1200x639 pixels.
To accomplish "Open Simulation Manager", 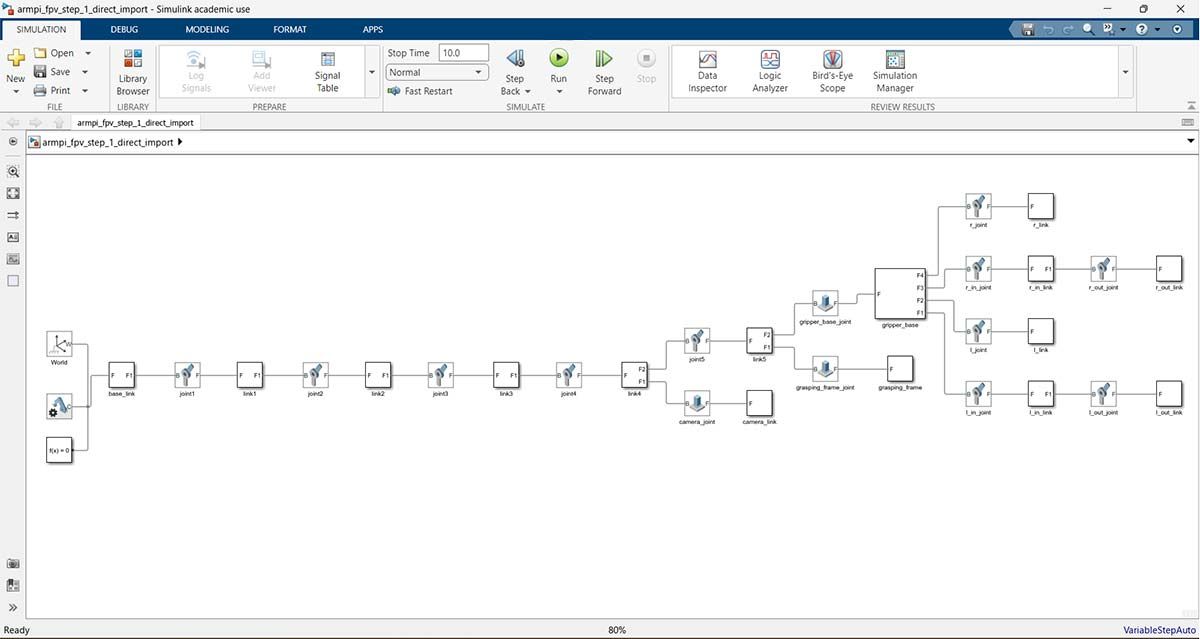I will point(894,70).
